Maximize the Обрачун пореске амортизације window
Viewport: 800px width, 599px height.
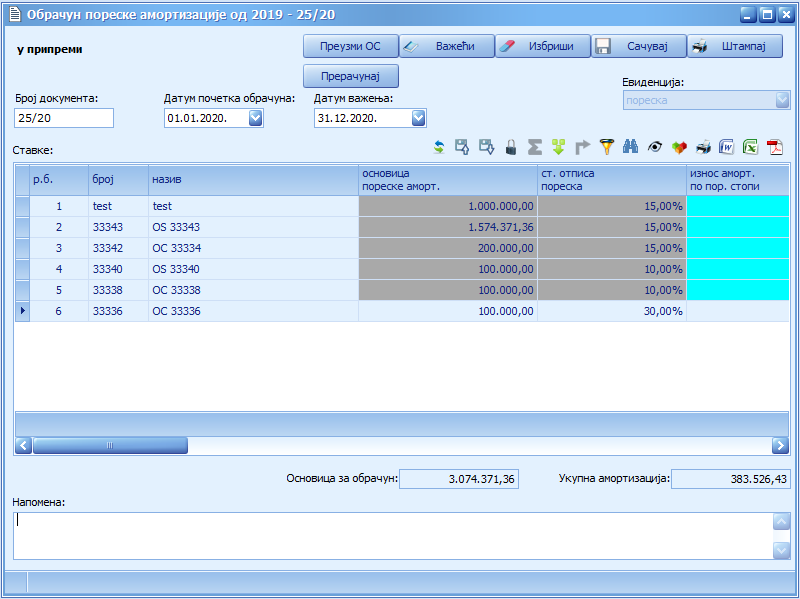click(x=766, y=14)
